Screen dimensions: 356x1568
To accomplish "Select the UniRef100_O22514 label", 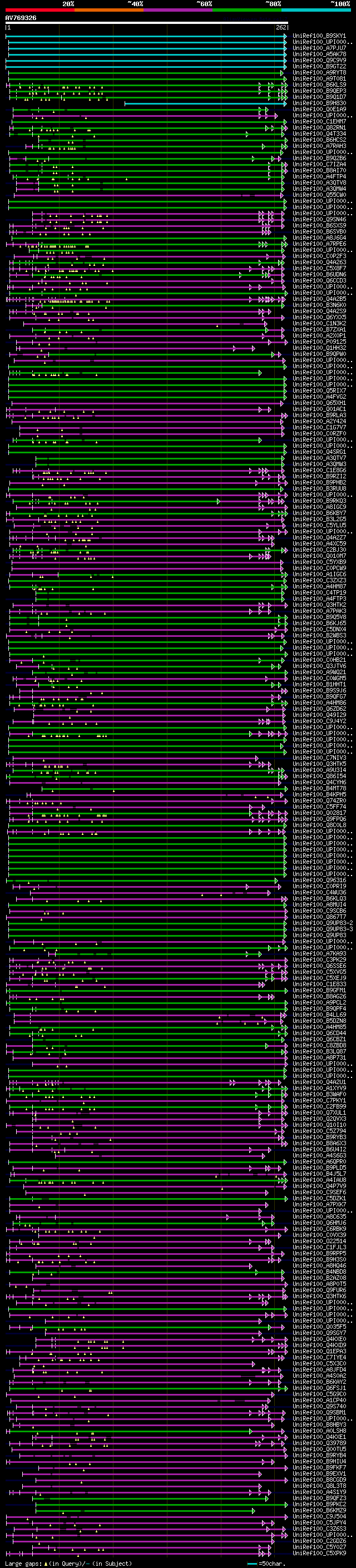I will (x=319, y=1241).
